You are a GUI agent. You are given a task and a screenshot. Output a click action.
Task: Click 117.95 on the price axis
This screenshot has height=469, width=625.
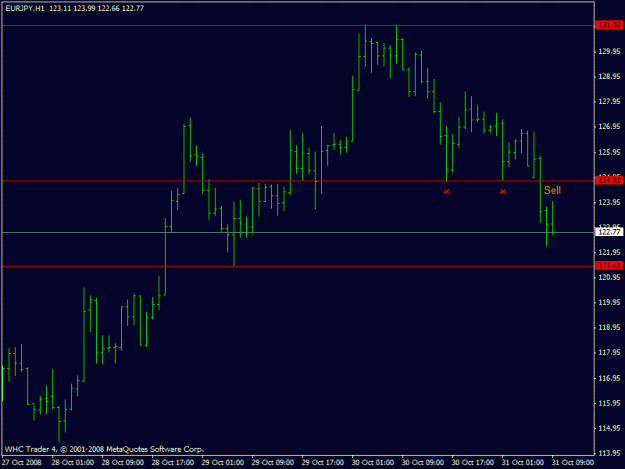pyautogui.click(x=609, y=353)
